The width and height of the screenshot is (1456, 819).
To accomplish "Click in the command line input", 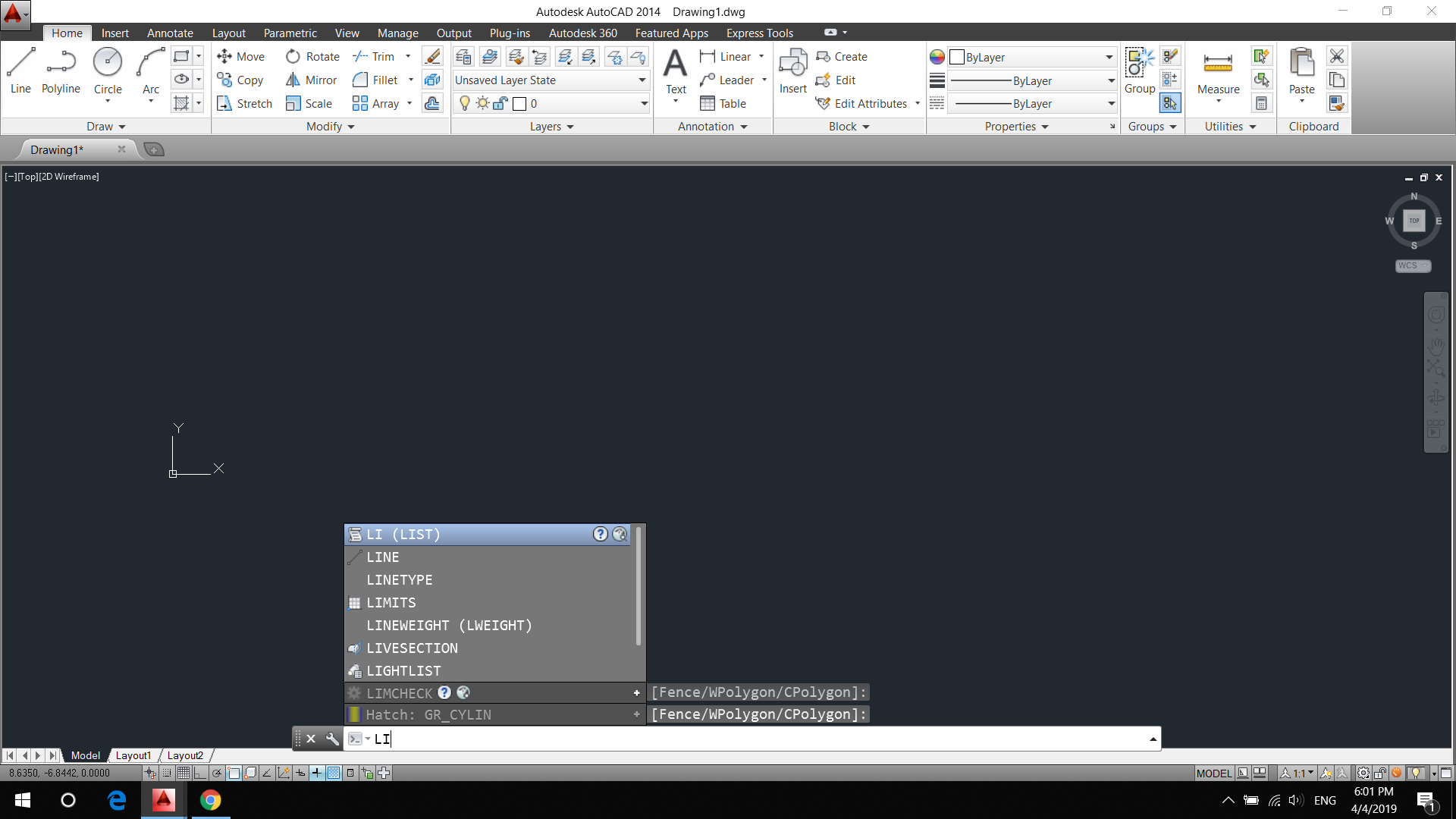I will coord(758,739).
